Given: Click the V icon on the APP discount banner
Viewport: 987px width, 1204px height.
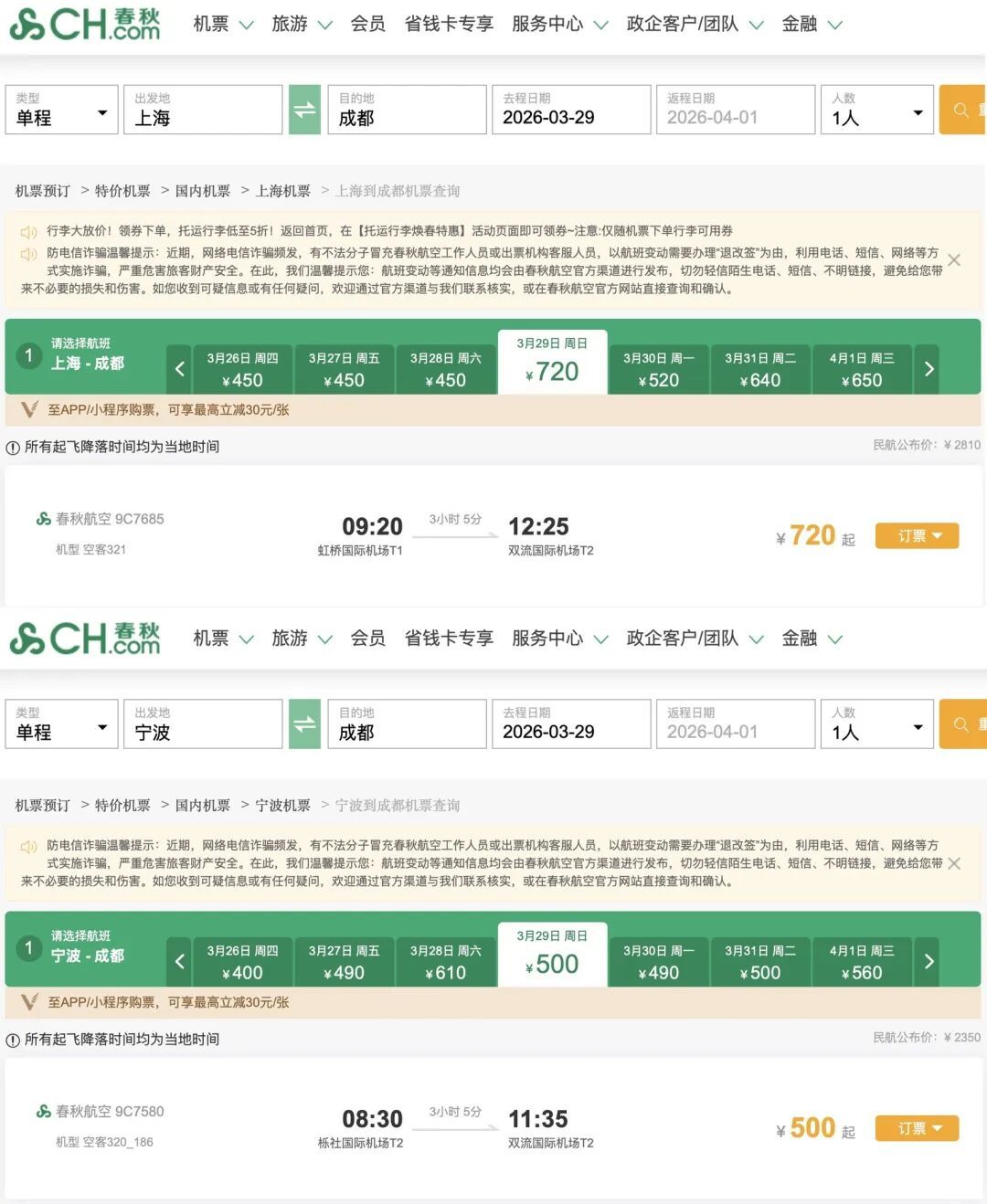Looking at the screenshot, I should (x=28, y=410).
